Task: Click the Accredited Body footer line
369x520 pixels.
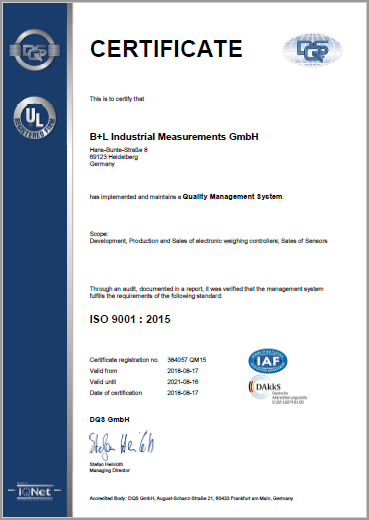Action: [x=191, y=499]
